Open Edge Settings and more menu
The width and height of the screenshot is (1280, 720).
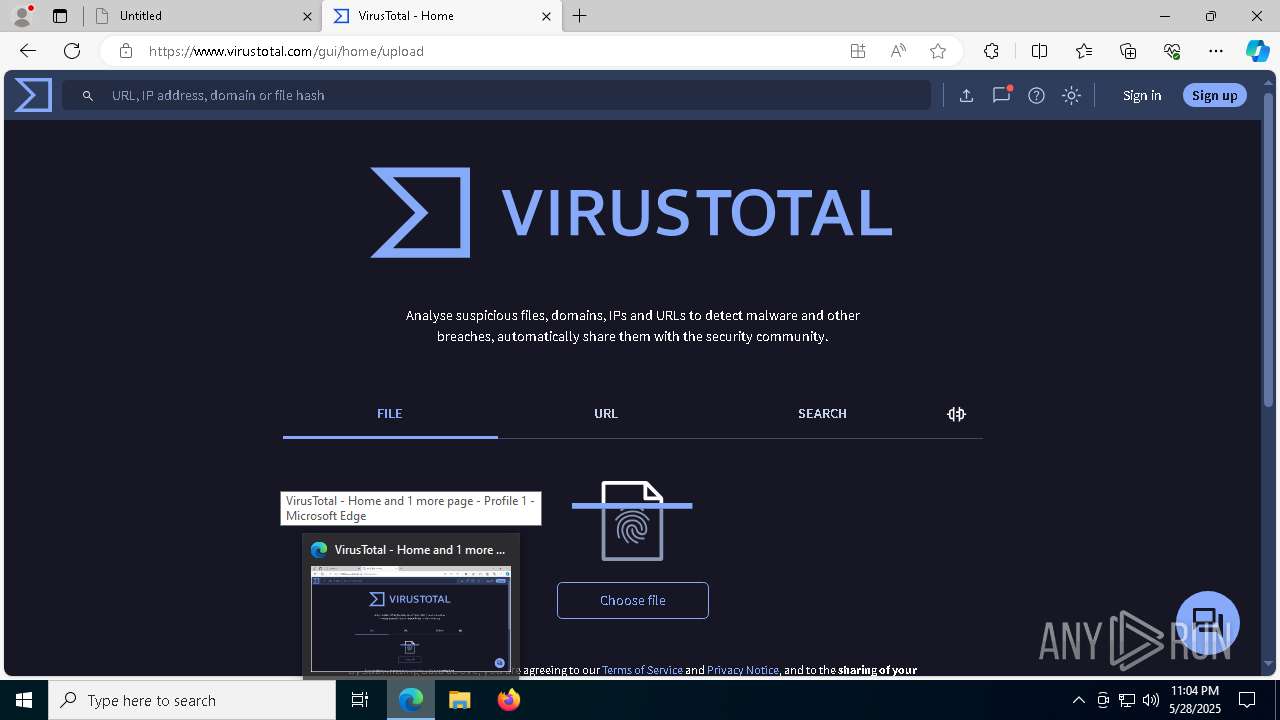[1216, 51]
